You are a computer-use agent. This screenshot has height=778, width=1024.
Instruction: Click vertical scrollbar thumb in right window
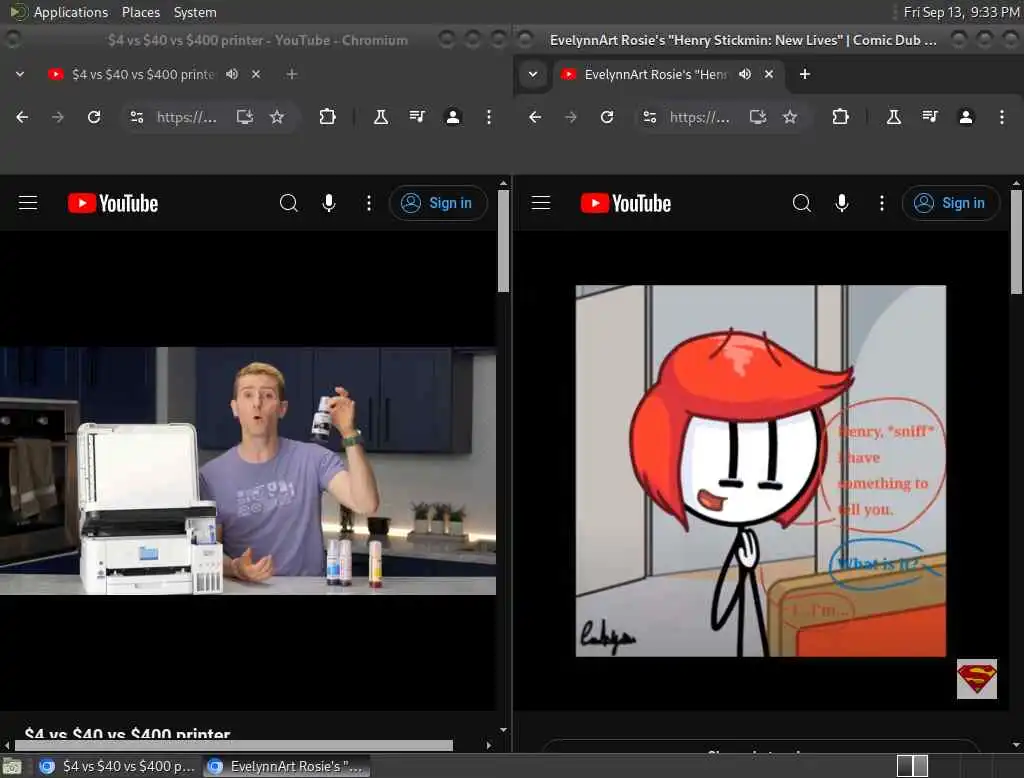(x=1016, y=242)
